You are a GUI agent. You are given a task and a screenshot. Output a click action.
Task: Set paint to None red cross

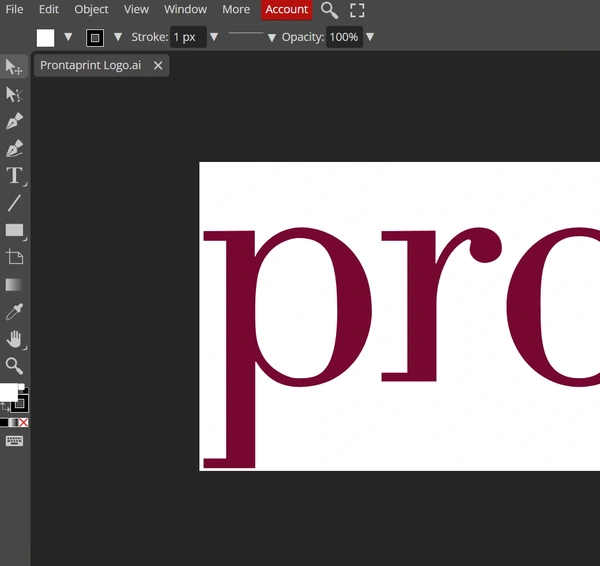(x=24, y=422)
